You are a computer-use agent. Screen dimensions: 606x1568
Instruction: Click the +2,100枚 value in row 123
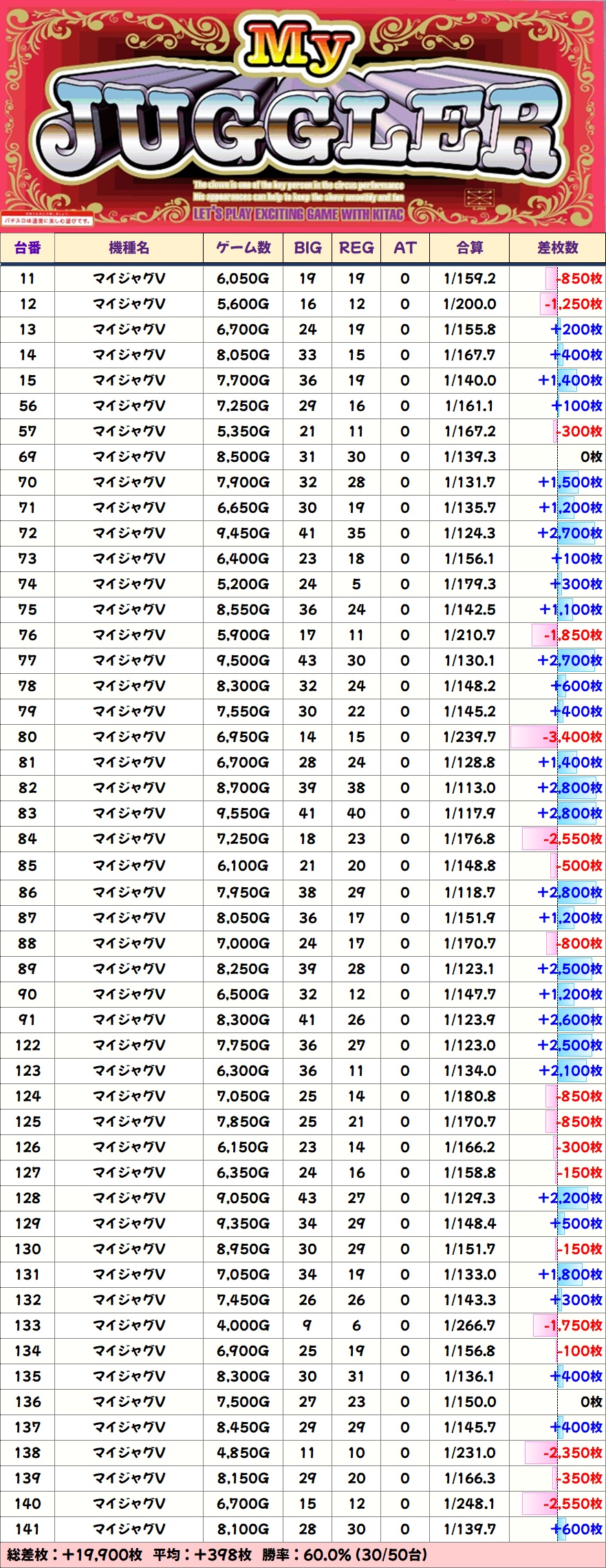(570, 1071)
